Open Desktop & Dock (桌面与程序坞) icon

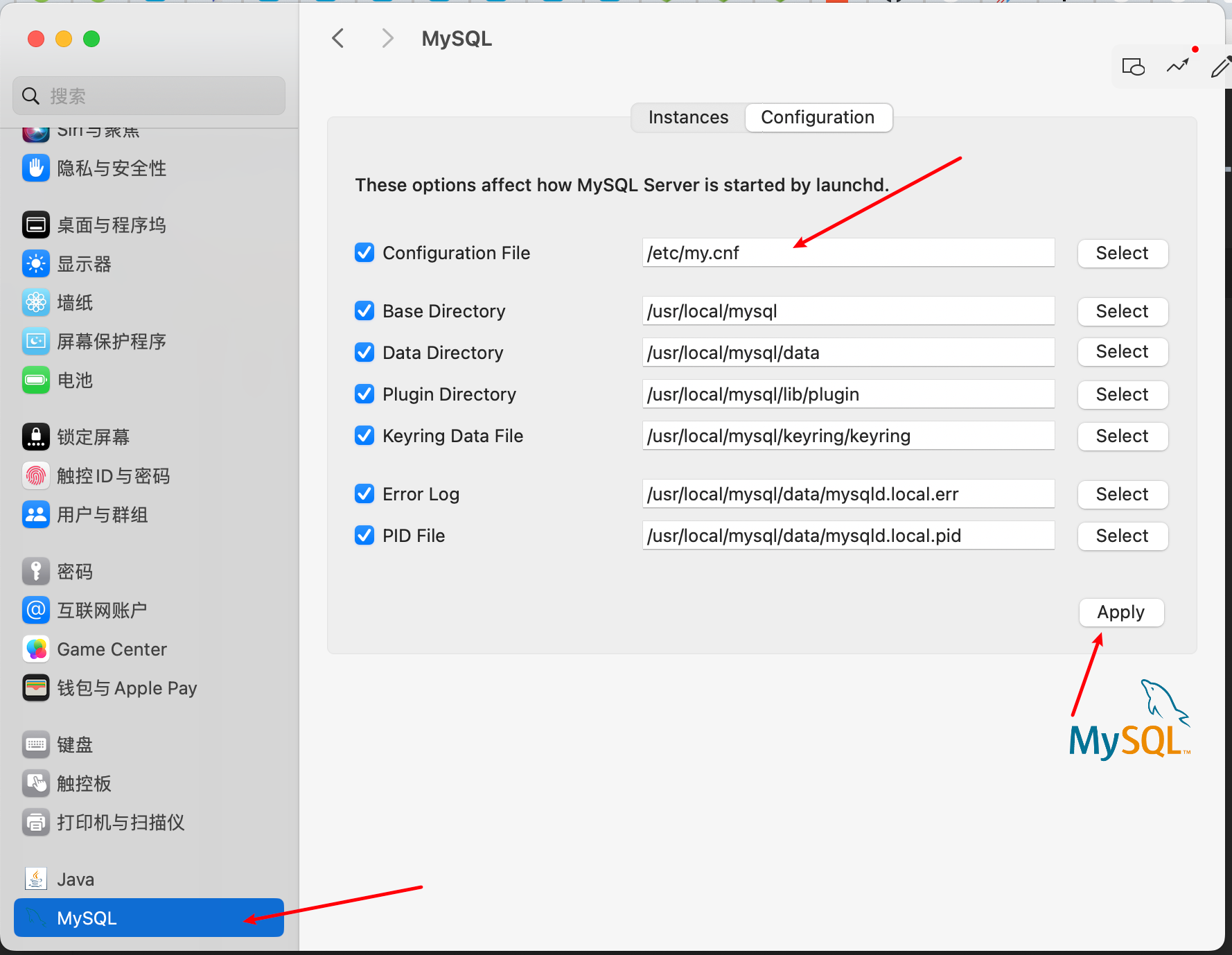(36, 225)
